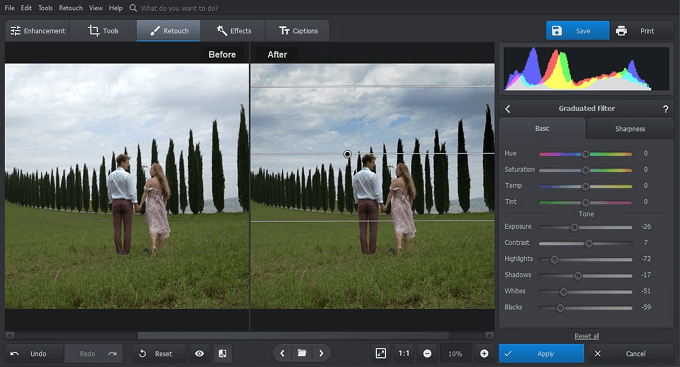Adjust the Tint slider

pos(585,202)
